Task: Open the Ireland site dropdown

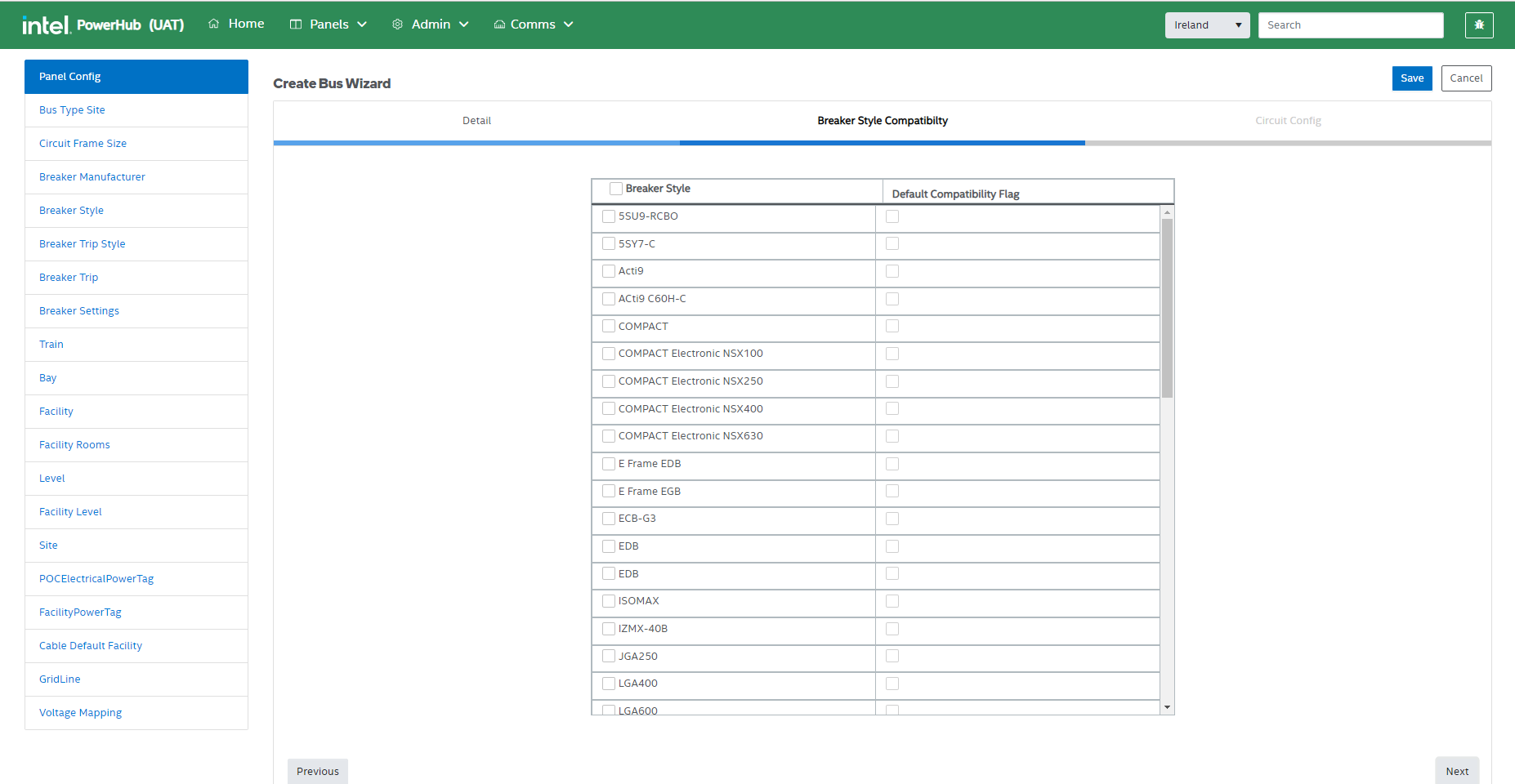Action: (1207, 25)
